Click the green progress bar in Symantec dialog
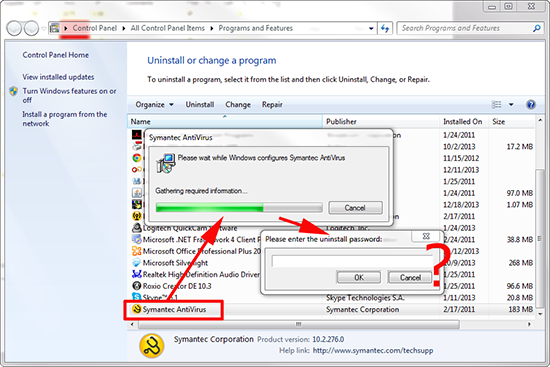The width and height of the screenshot is (550, 367). pos(239,208)
